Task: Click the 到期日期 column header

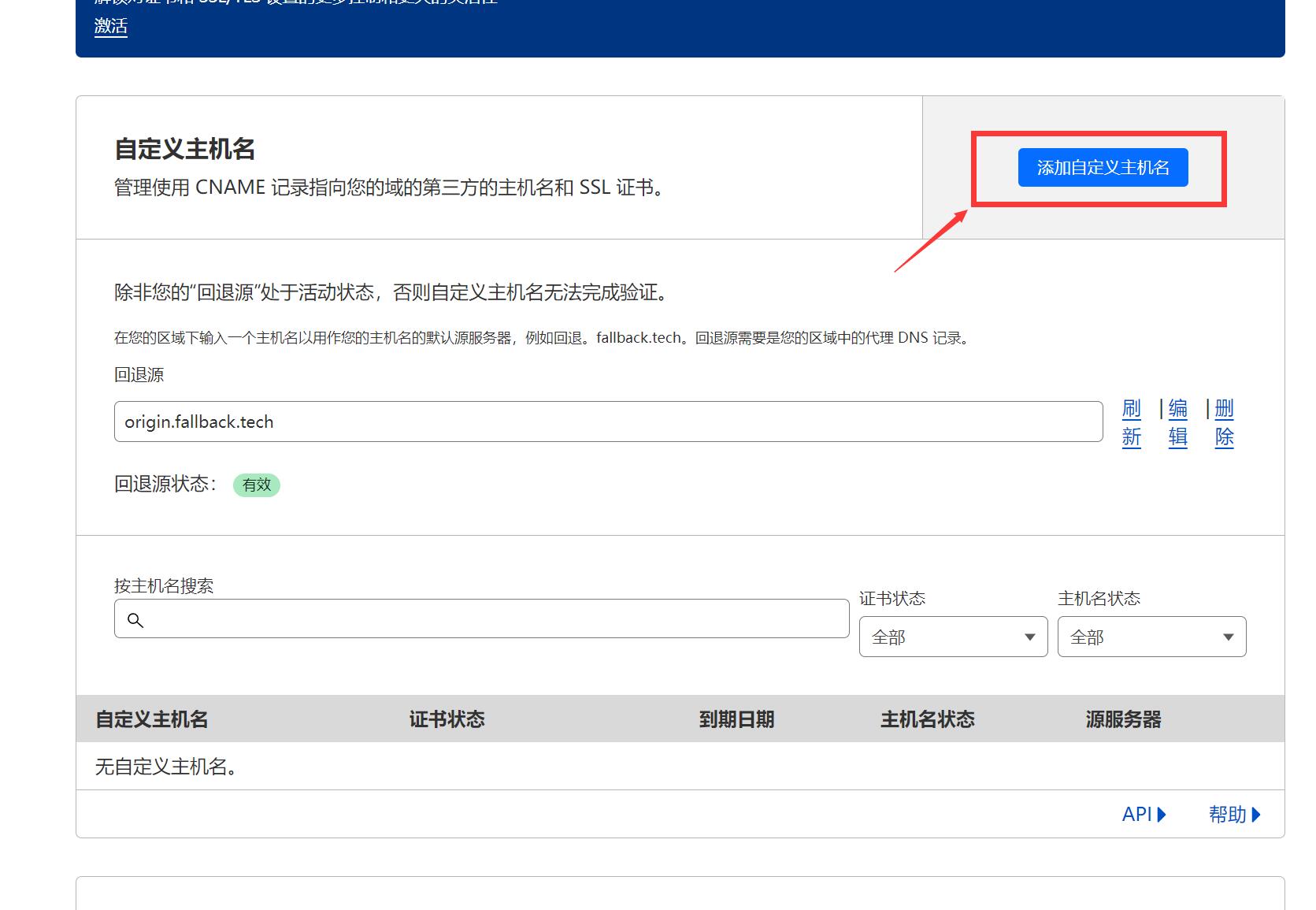Action: click(x=736, y=719)
